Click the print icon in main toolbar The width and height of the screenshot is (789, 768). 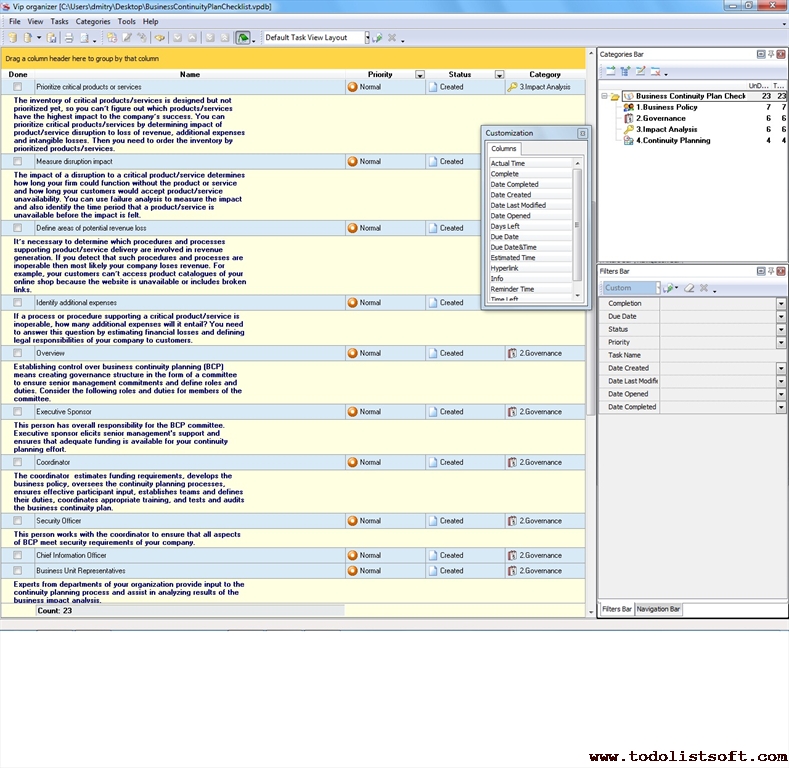coord(69,38)
